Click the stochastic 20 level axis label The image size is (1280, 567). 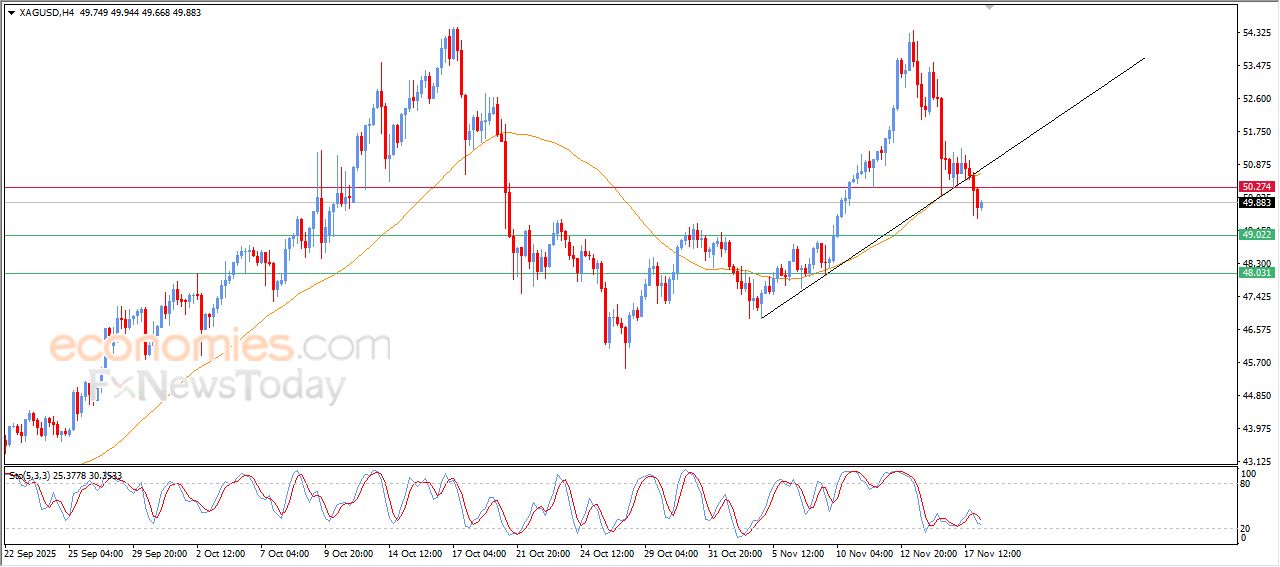pyautogui.click(x=1246, y=527)
